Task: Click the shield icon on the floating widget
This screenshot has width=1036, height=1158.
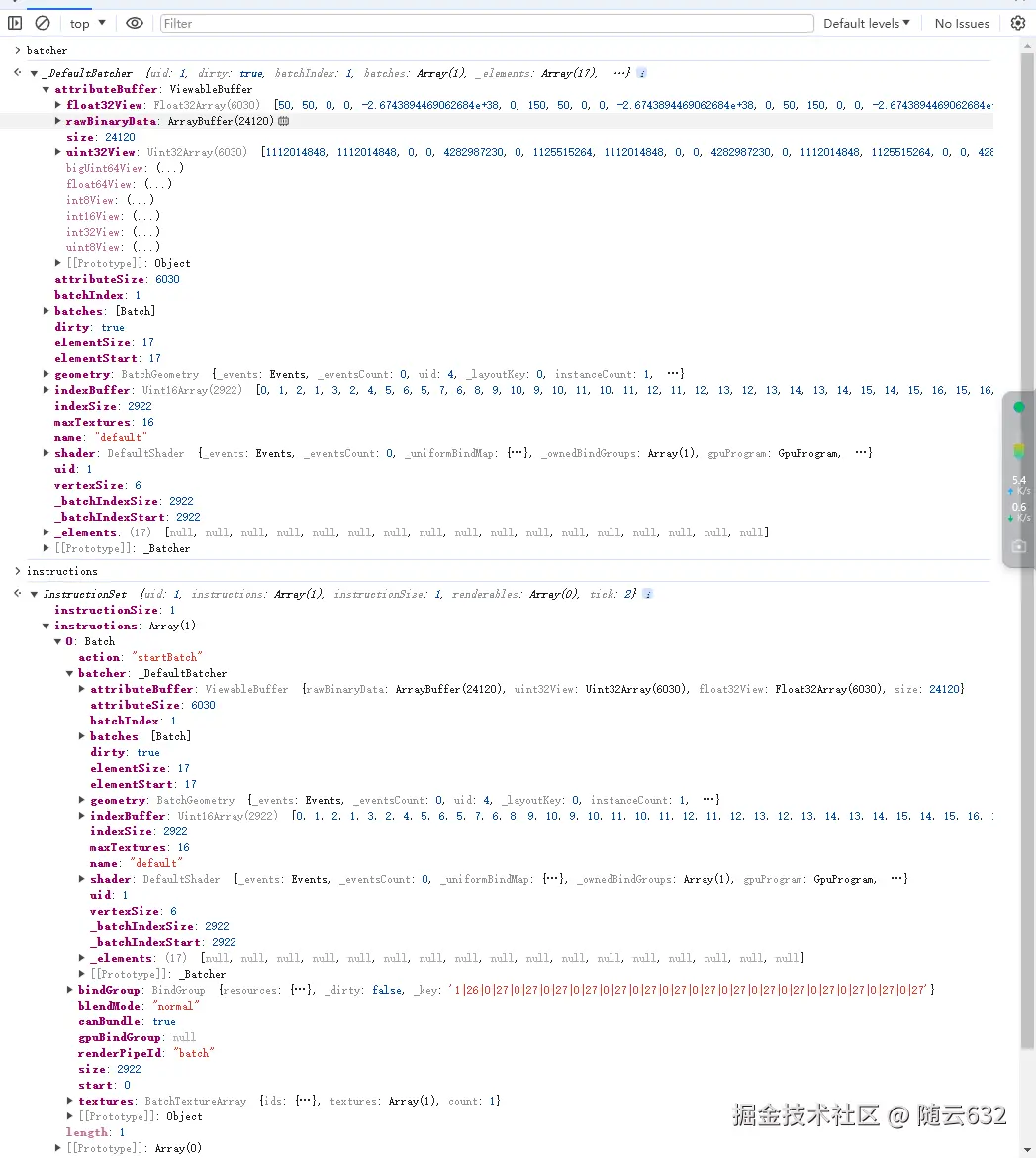Action: pos(1019,450)
